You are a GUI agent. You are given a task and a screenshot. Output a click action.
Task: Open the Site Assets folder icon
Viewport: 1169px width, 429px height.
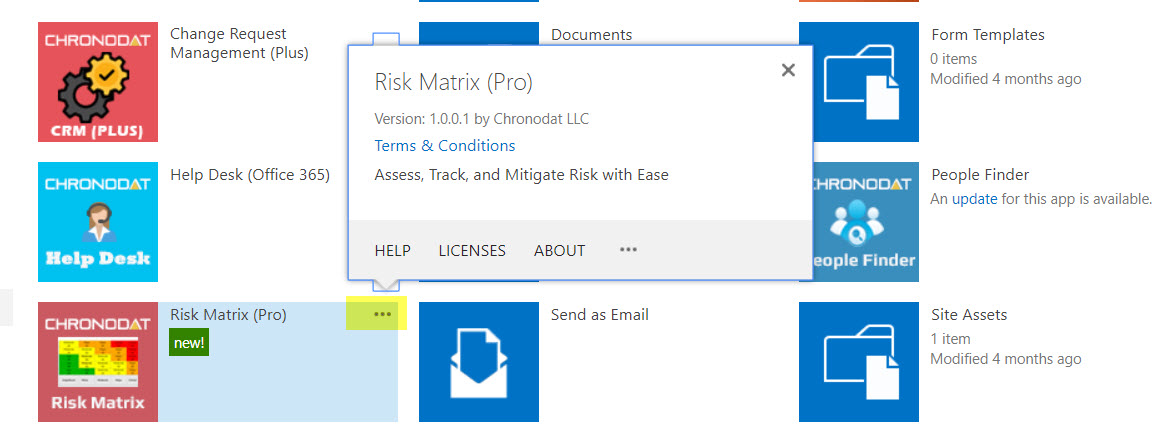tap(859, 362)
